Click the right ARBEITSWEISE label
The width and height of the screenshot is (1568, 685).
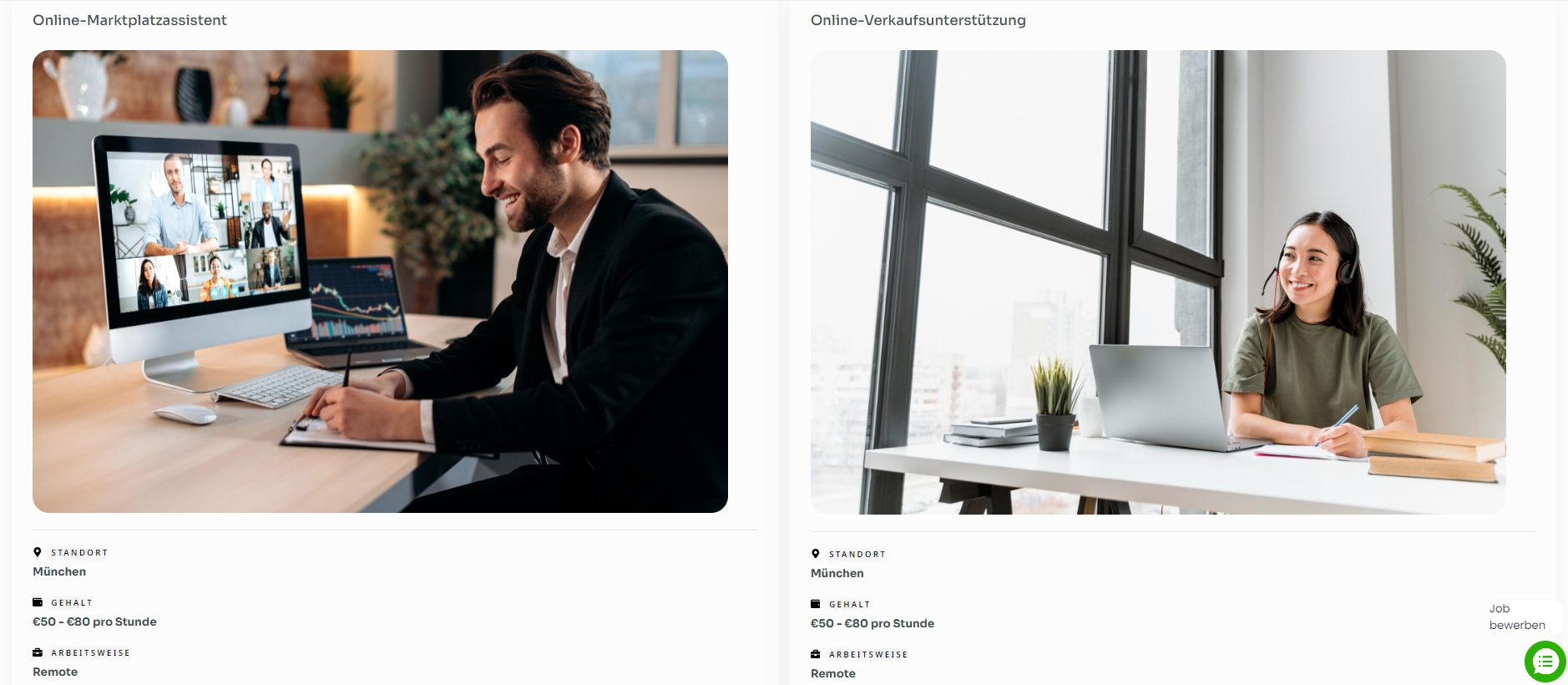[x=868, y=655]
